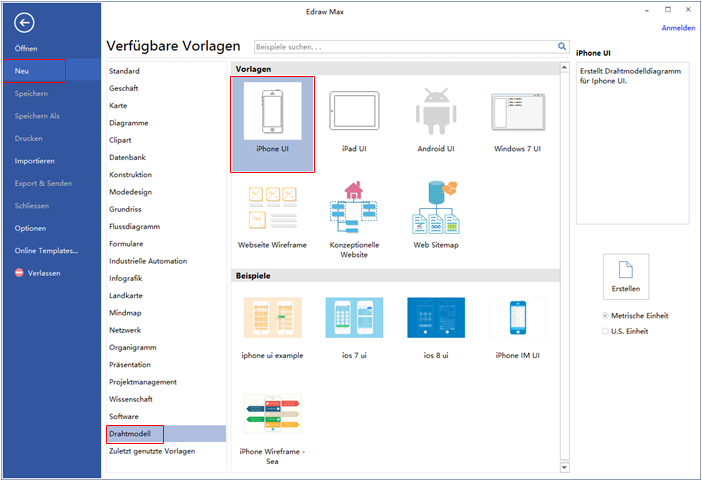This screenshot has height=481, width=702.
Task: Select the Datenbank category
Action: coord(127,158)
